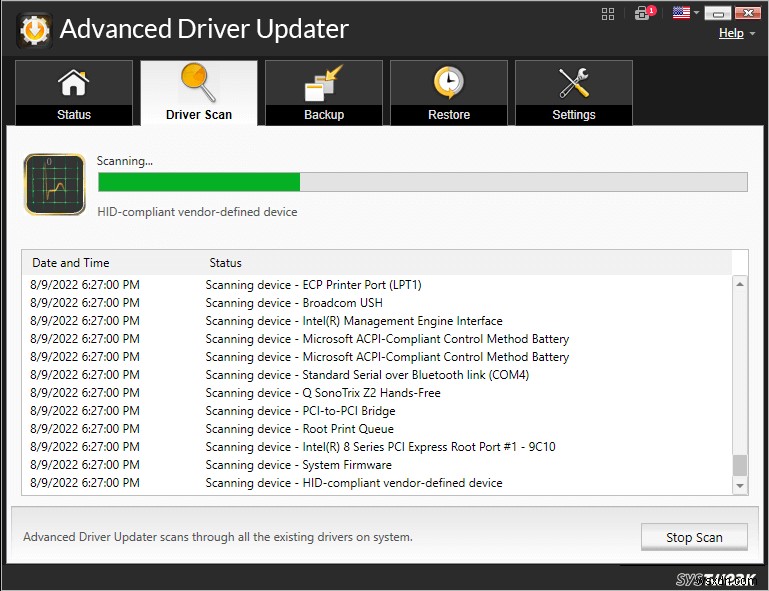Select the System Firmware row
Image resolution: width=769 pixels, height=591 pixels.
coord(377,464)
